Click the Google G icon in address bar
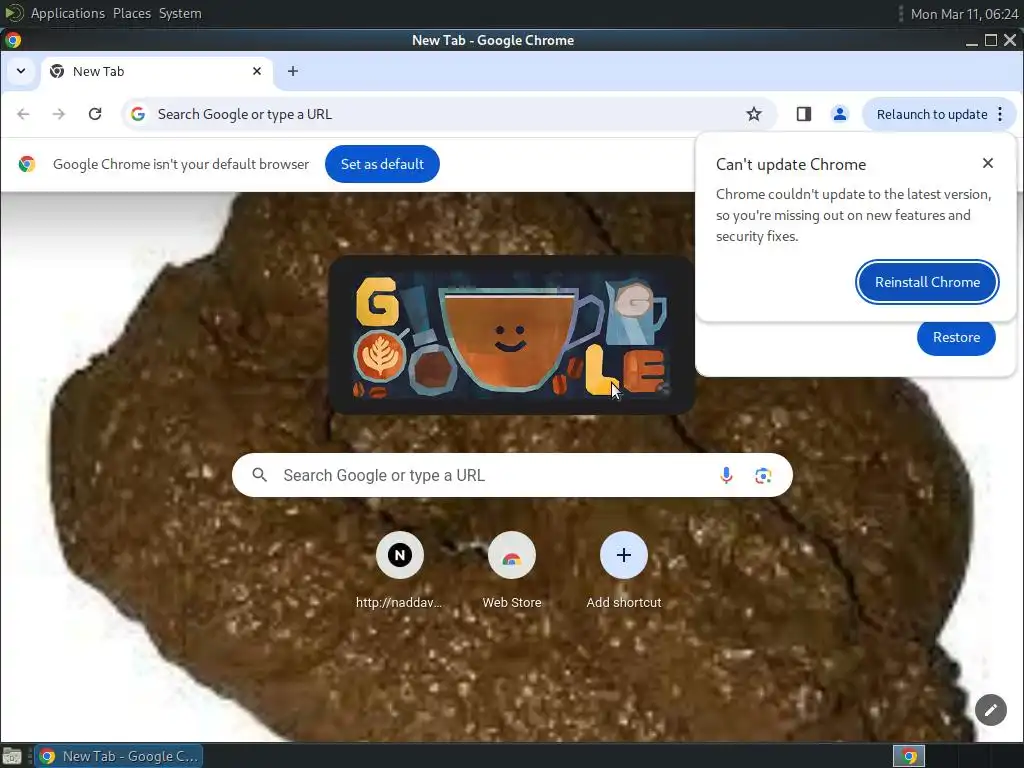1024x768 pixels. (x=138, y=114)
